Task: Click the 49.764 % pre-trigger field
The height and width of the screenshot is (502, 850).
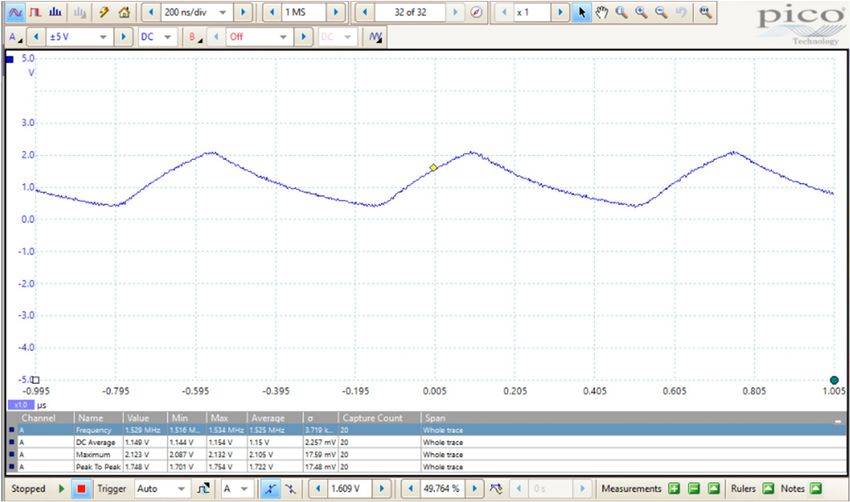Action: 442,488
